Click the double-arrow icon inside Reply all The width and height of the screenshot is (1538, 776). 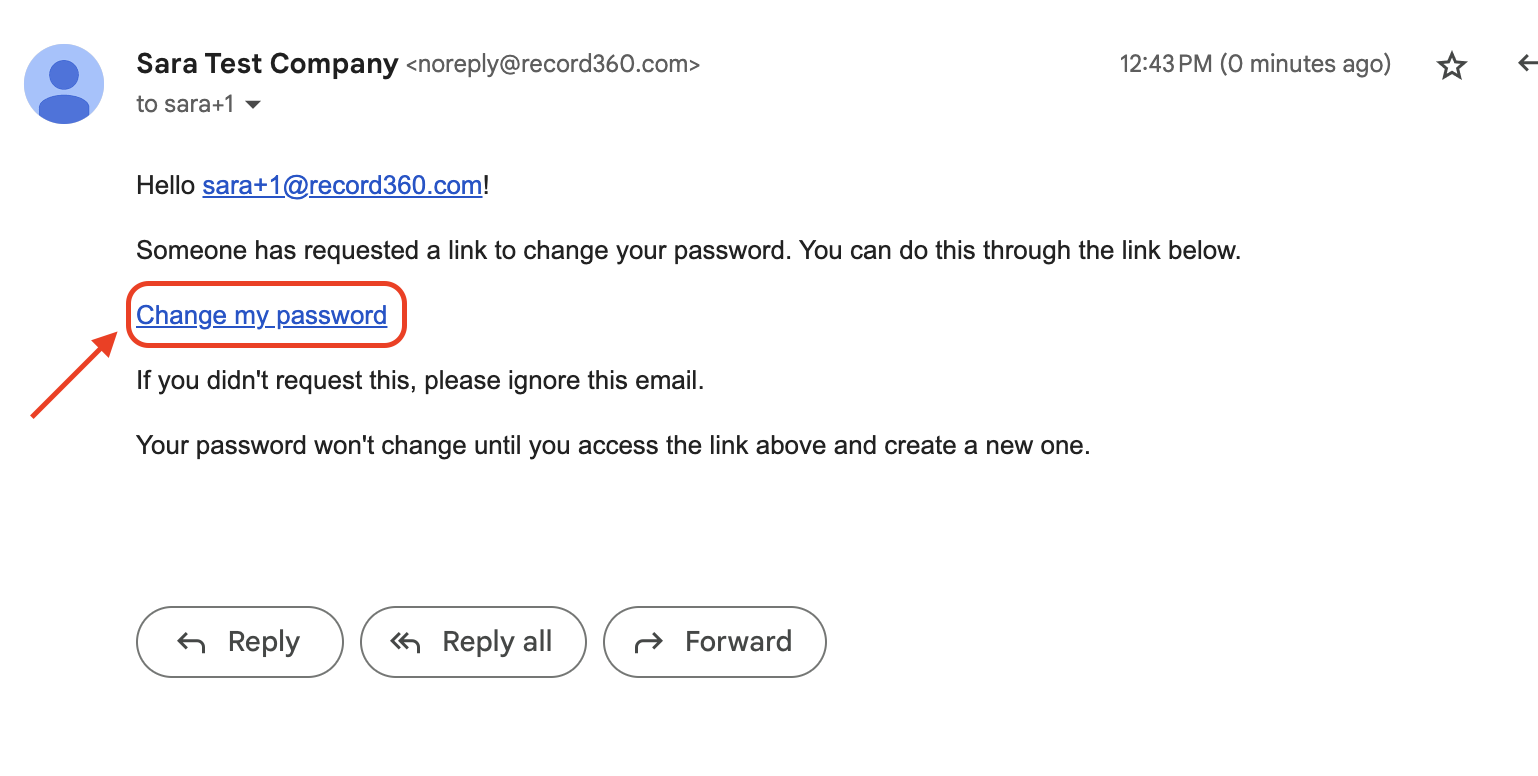[x=405, y=642]
